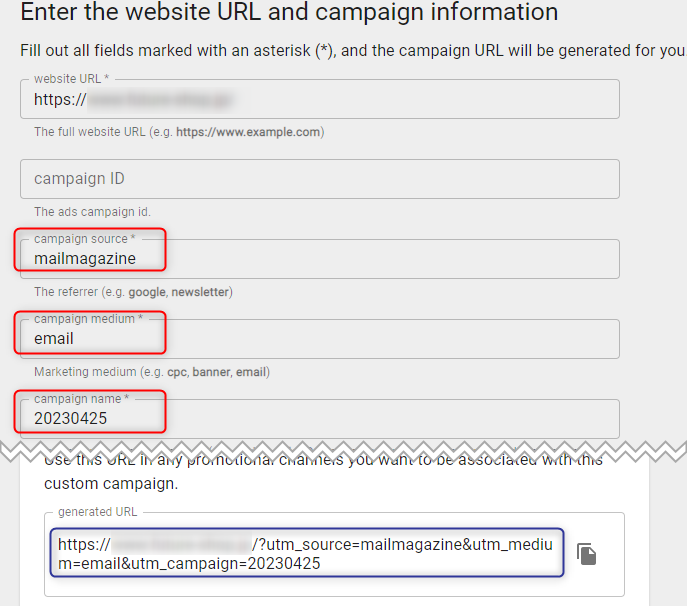Click the 'campaign source *' field label
The height and width of the screenshot is (606, 687).
(85, 239)
